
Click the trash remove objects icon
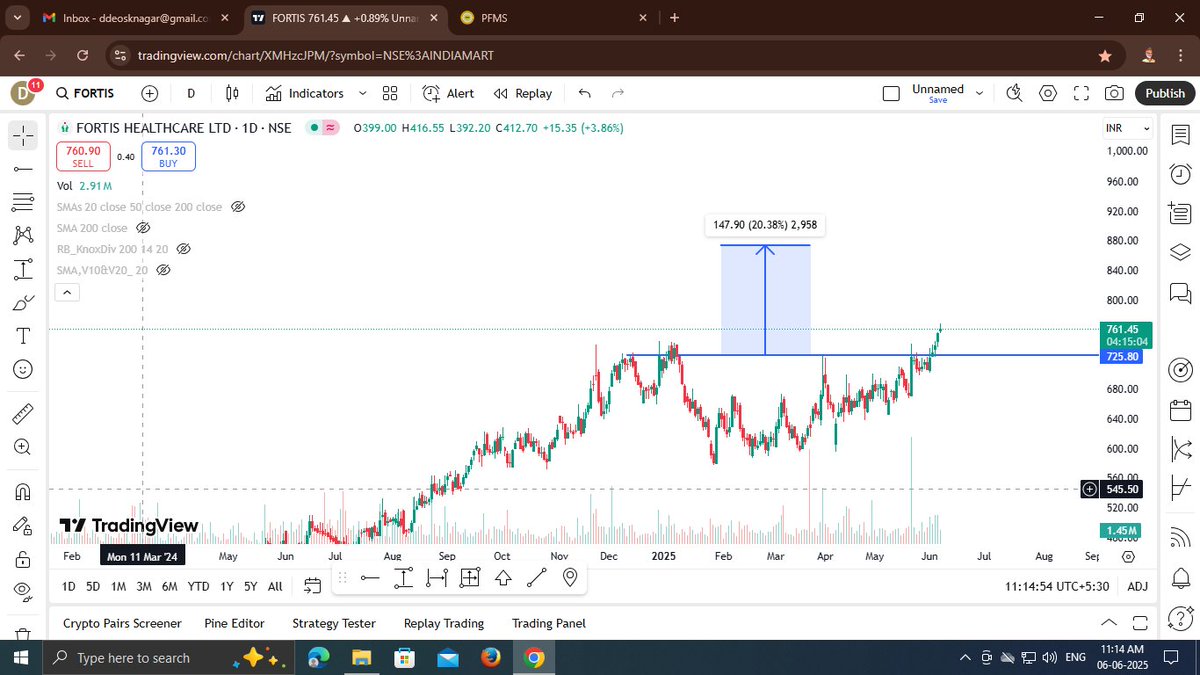click(x=23, y=634)
